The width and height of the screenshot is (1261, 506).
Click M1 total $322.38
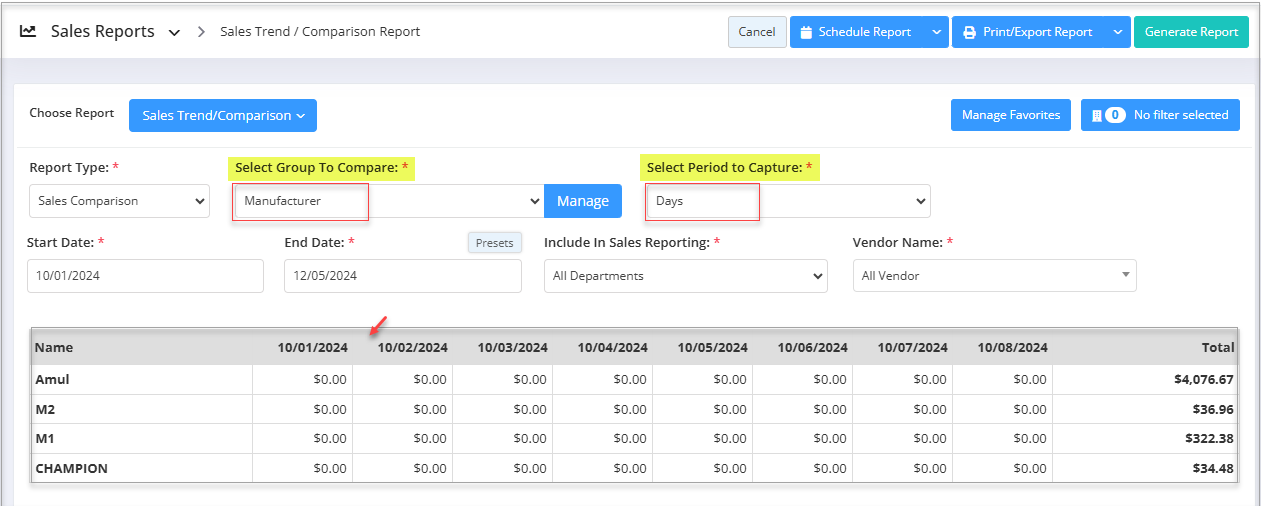click(1210, 438)
